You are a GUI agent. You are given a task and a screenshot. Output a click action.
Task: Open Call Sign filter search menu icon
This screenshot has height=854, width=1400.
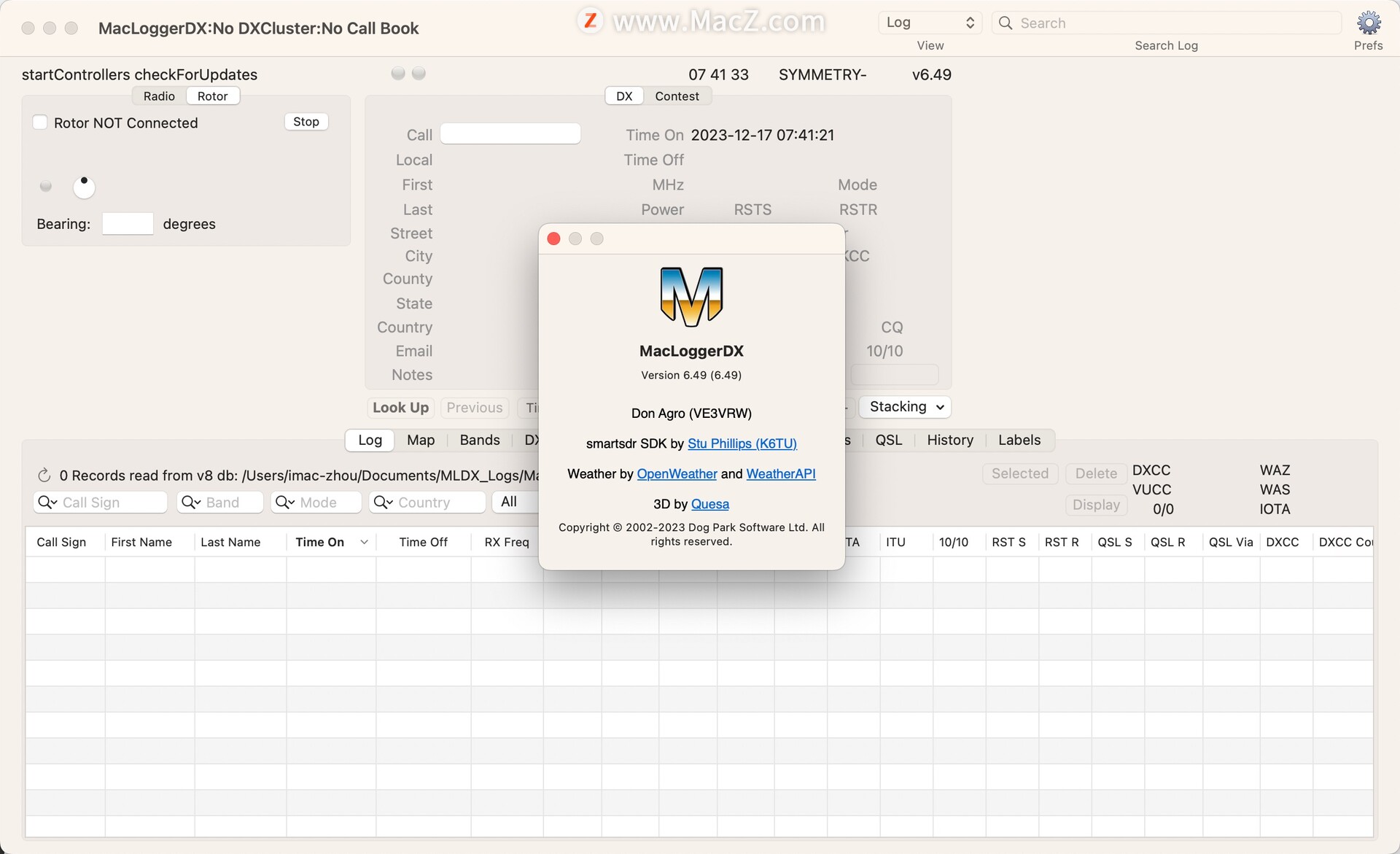47,502
